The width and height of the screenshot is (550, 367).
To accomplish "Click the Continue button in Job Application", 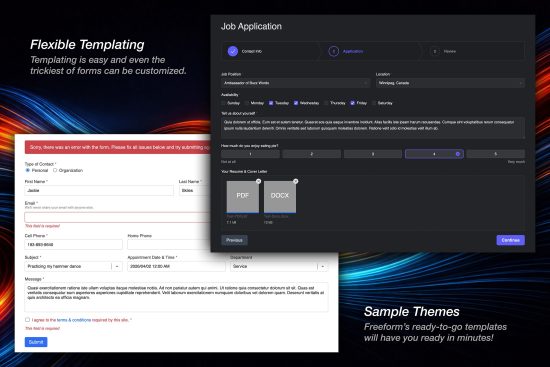I will coord(510,240).
